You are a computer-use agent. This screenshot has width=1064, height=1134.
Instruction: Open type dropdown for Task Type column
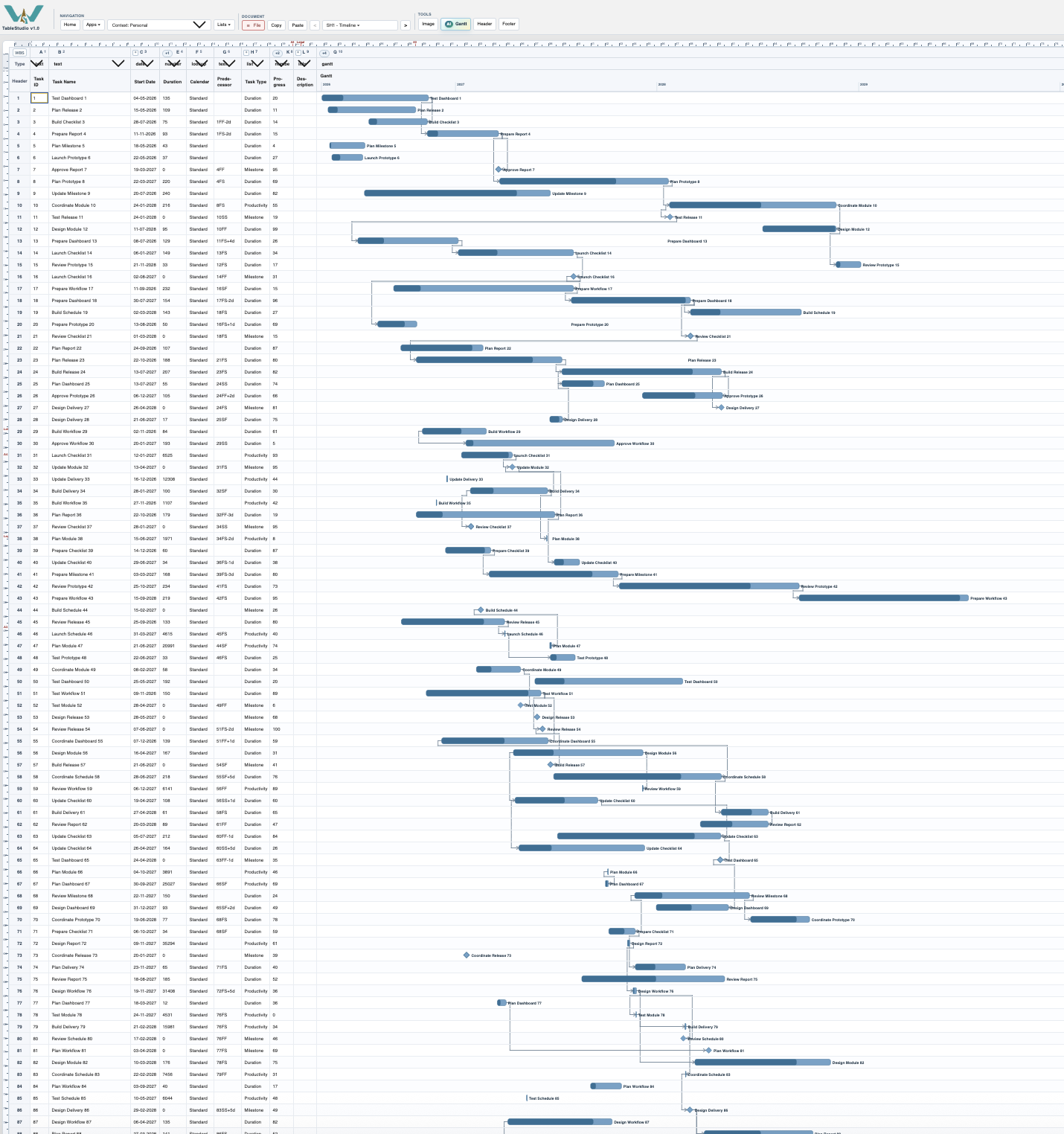point(257,64)
